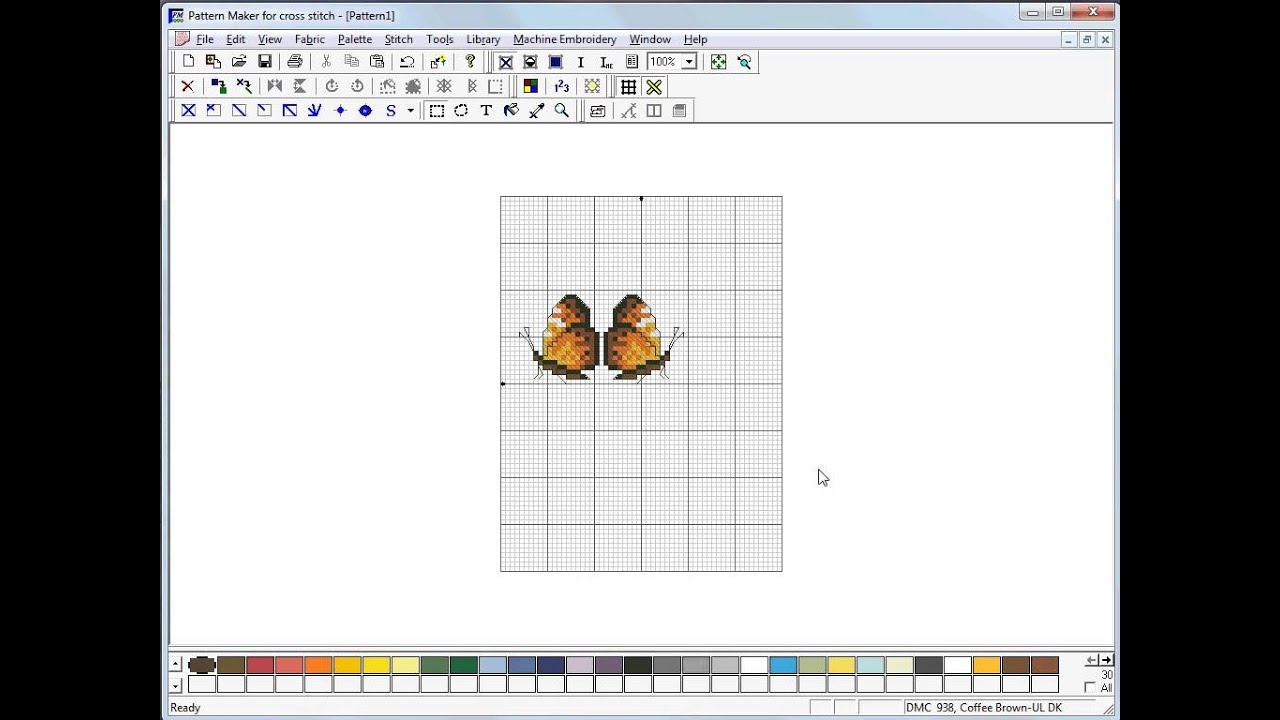Screen dimensions: 1280x720
Task: Undo the last action with the curved arrow
Action: click(407, 62)
